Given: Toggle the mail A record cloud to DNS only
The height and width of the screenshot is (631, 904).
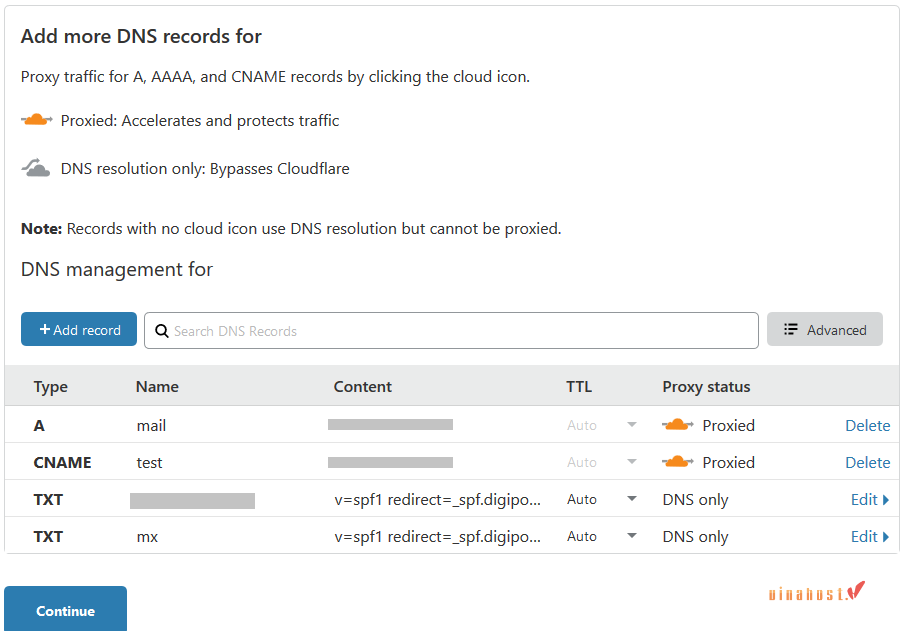Looking at the screenshot, I should point(678,424).
